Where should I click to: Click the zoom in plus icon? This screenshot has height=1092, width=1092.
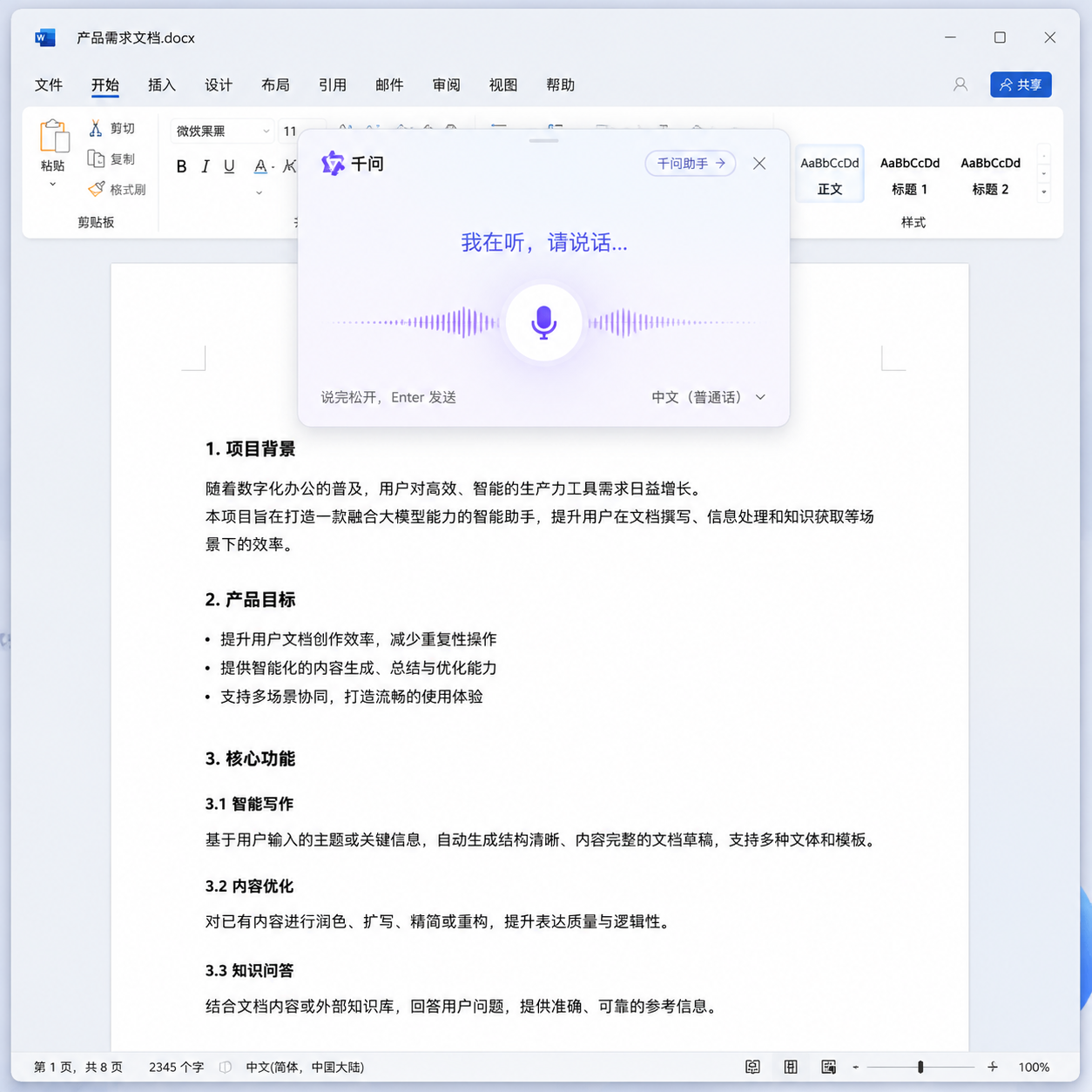pos(993,1067)
